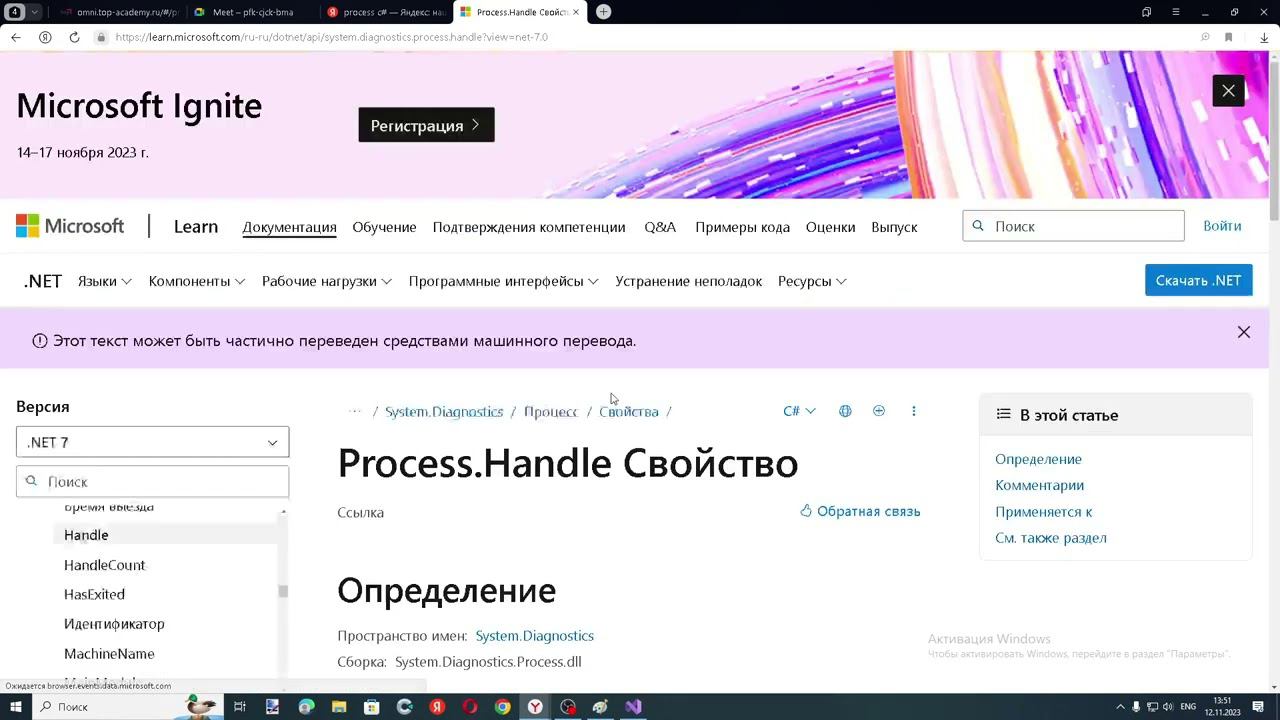
Task: Open Yandex home button beside back arrow
Action: (x=45, y=37)
